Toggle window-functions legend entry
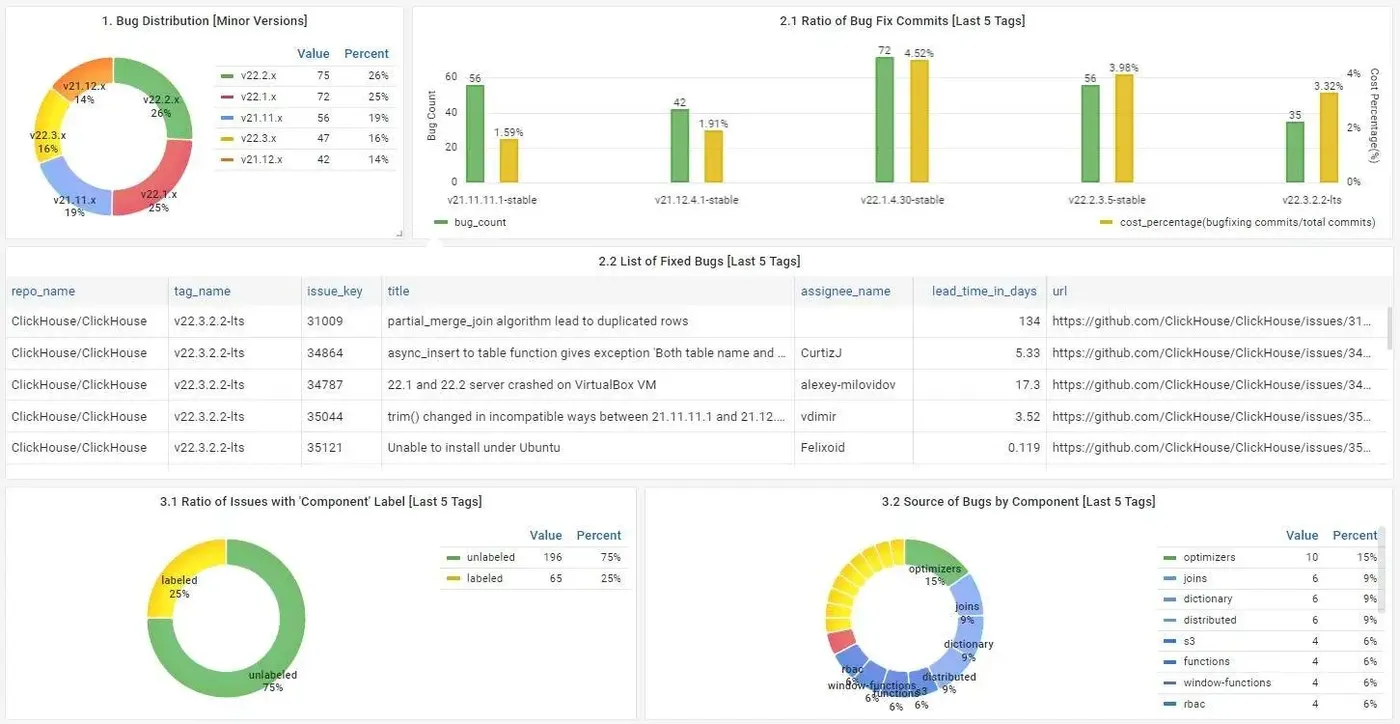The width and height of the screenshot is (1400, 724). tap(1227, 683)
